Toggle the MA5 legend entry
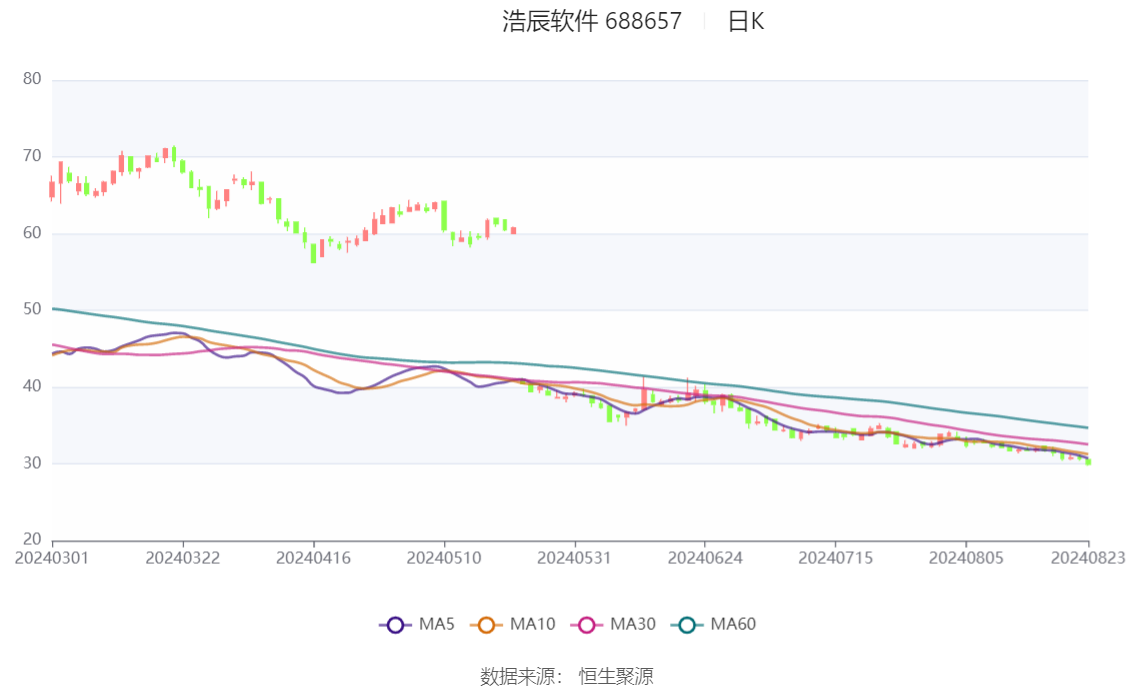Image resolution: width=1134 pixels, height=689 pixels. coord(417,625)
